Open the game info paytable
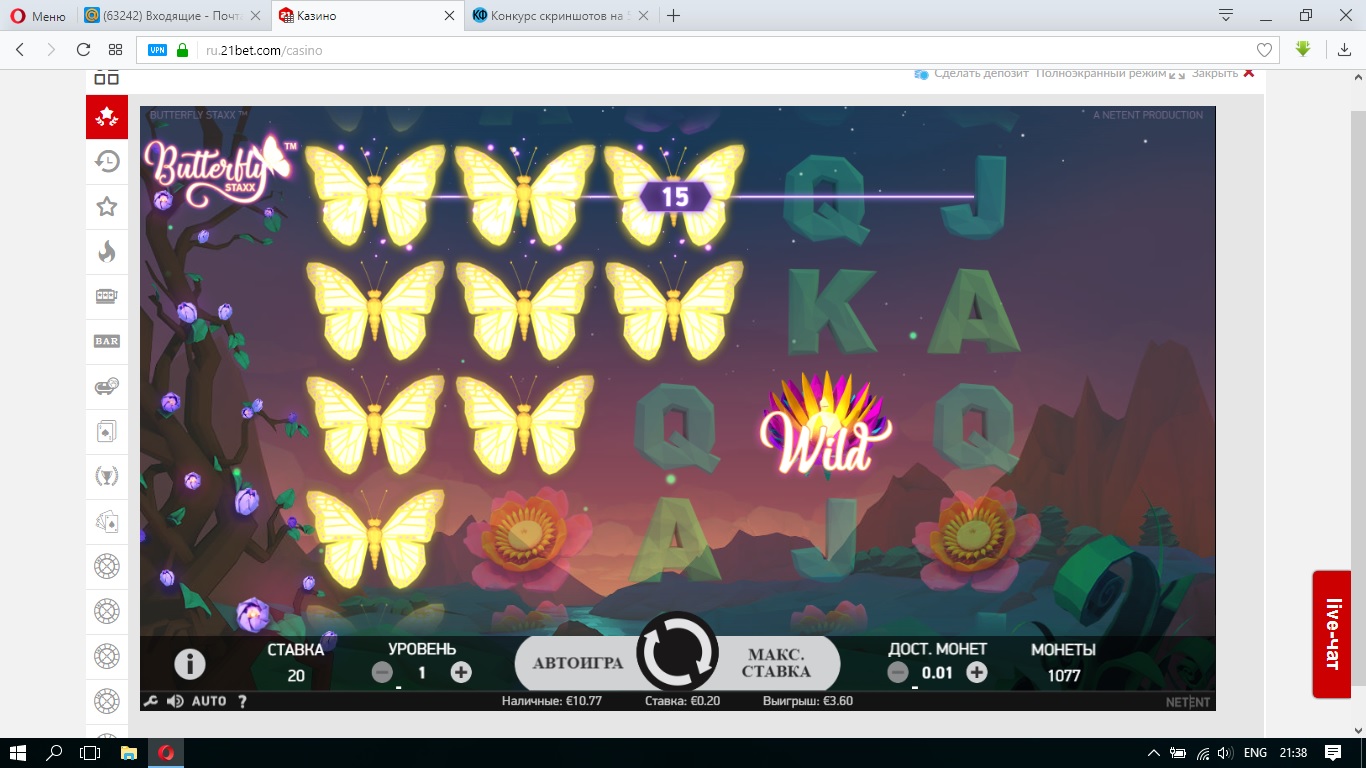The width and height of the screenshot is (1366, 768). 190,663
